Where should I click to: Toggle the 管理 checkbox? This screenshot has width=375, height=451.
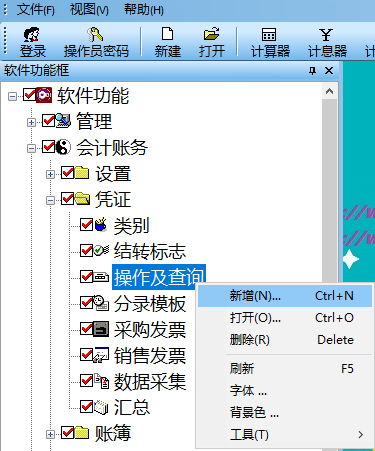(48, 121)
